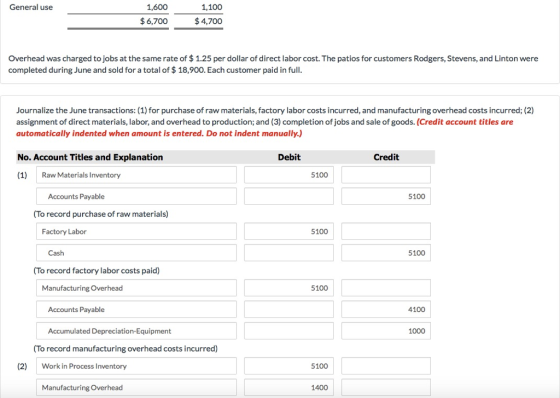Click empty credit field beside Factory Labor
This screenshot has height=398, width=560.
coord(386,232)
